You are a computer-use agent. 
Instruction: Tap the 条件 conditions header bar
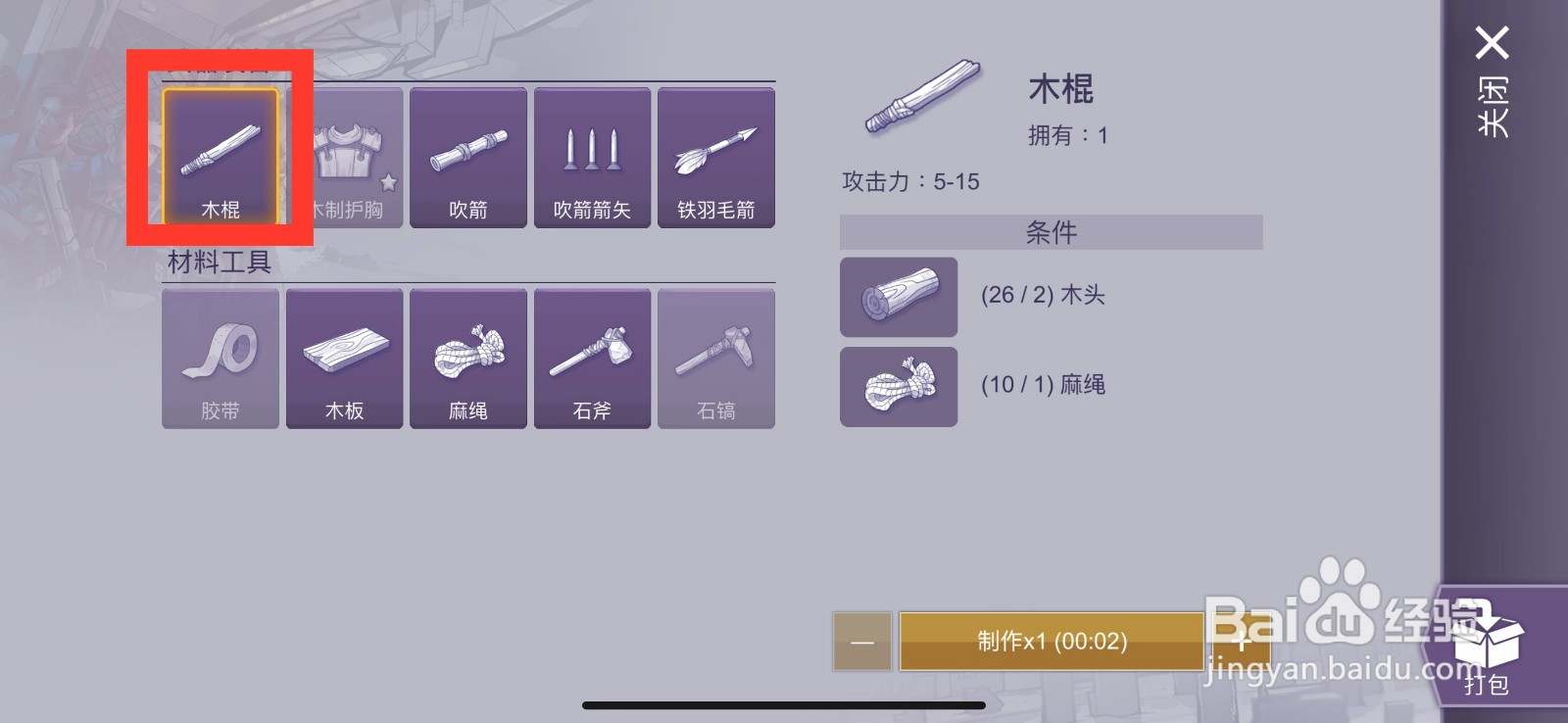pos(1052,232)
